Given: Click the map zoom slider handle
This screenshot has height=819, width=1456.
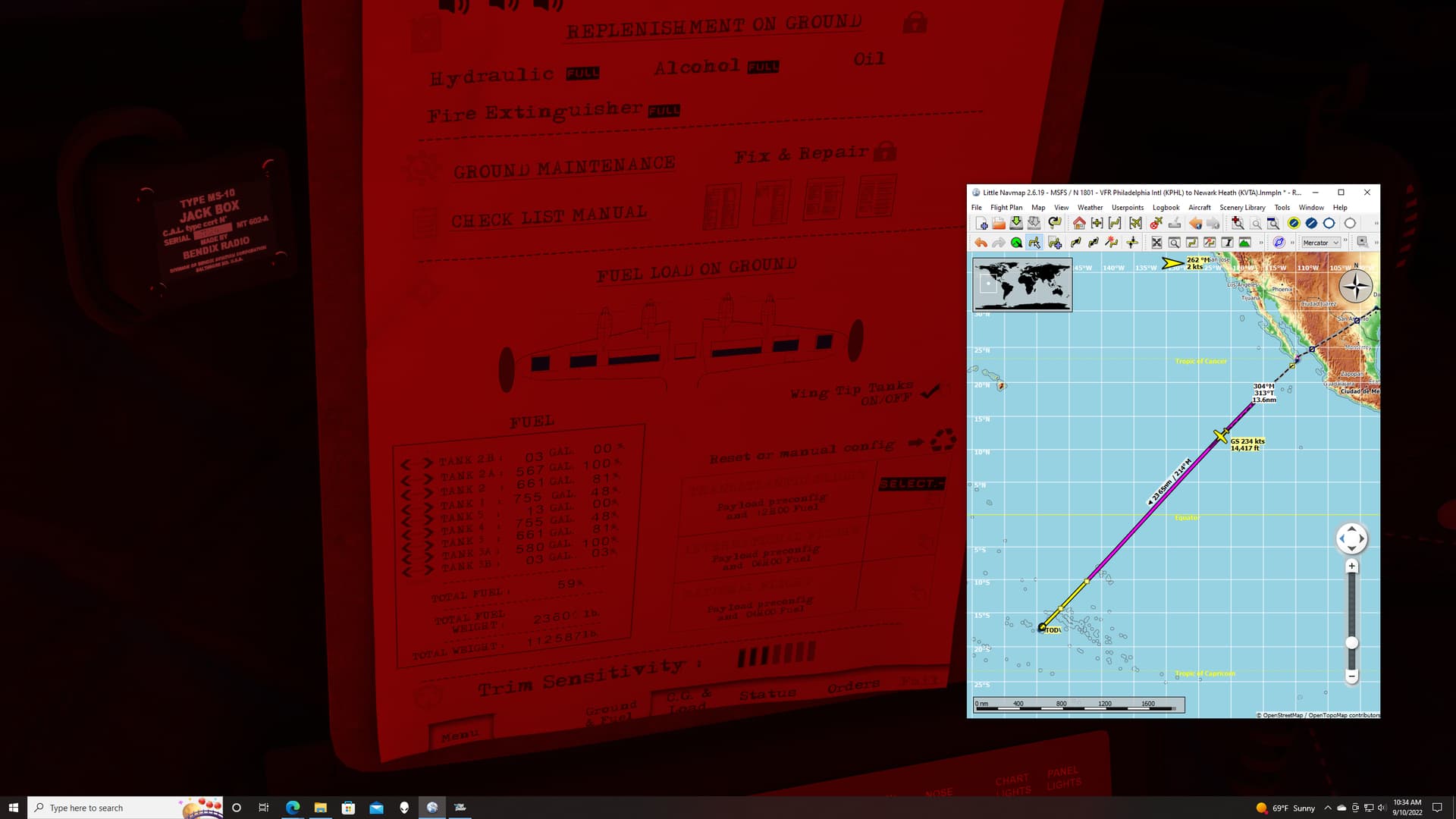Looking at the screenshot, I should pos(1351,643).
